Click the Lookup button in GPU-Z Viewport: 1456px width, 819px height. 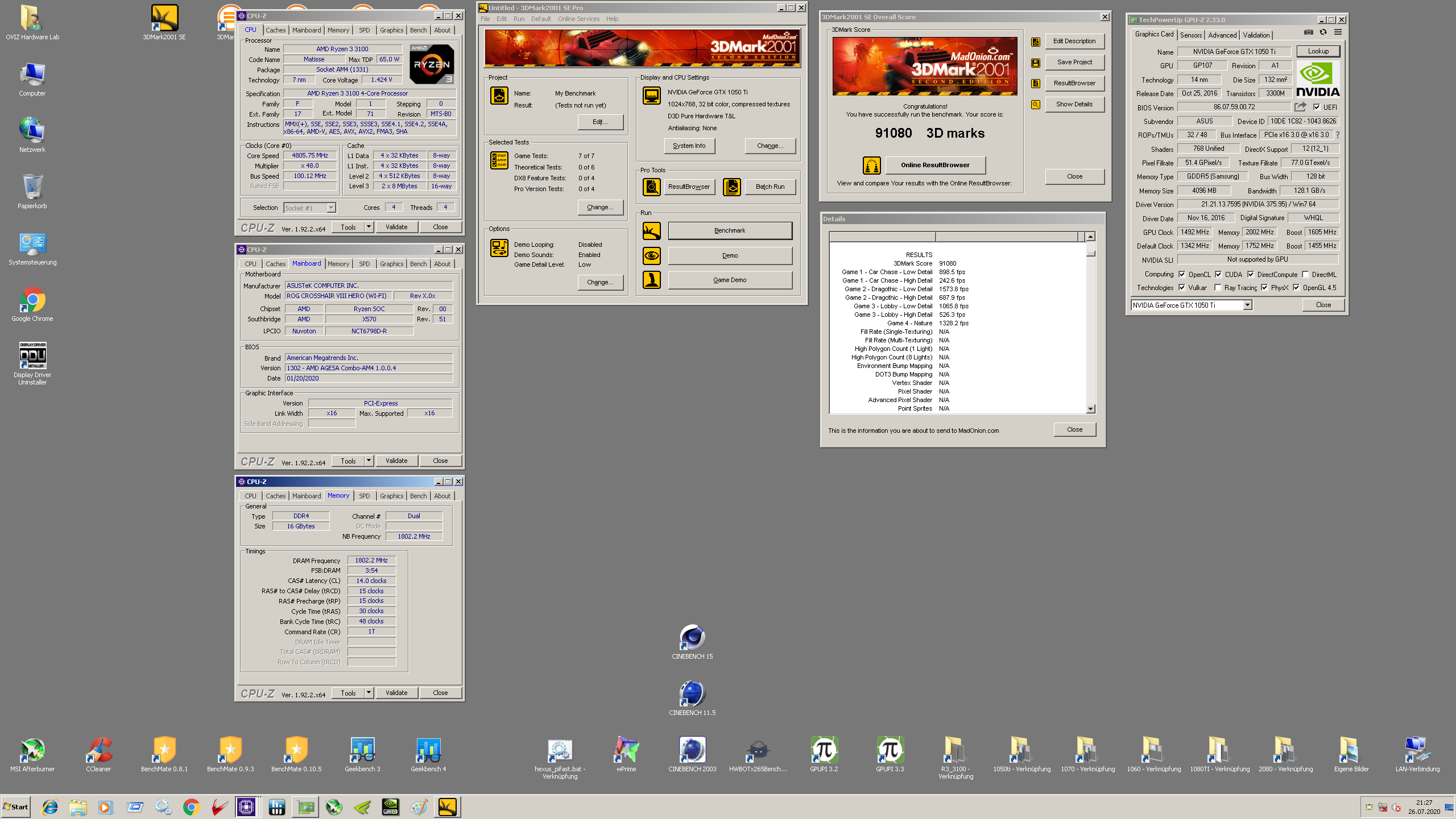click(x=1318, y=51)
